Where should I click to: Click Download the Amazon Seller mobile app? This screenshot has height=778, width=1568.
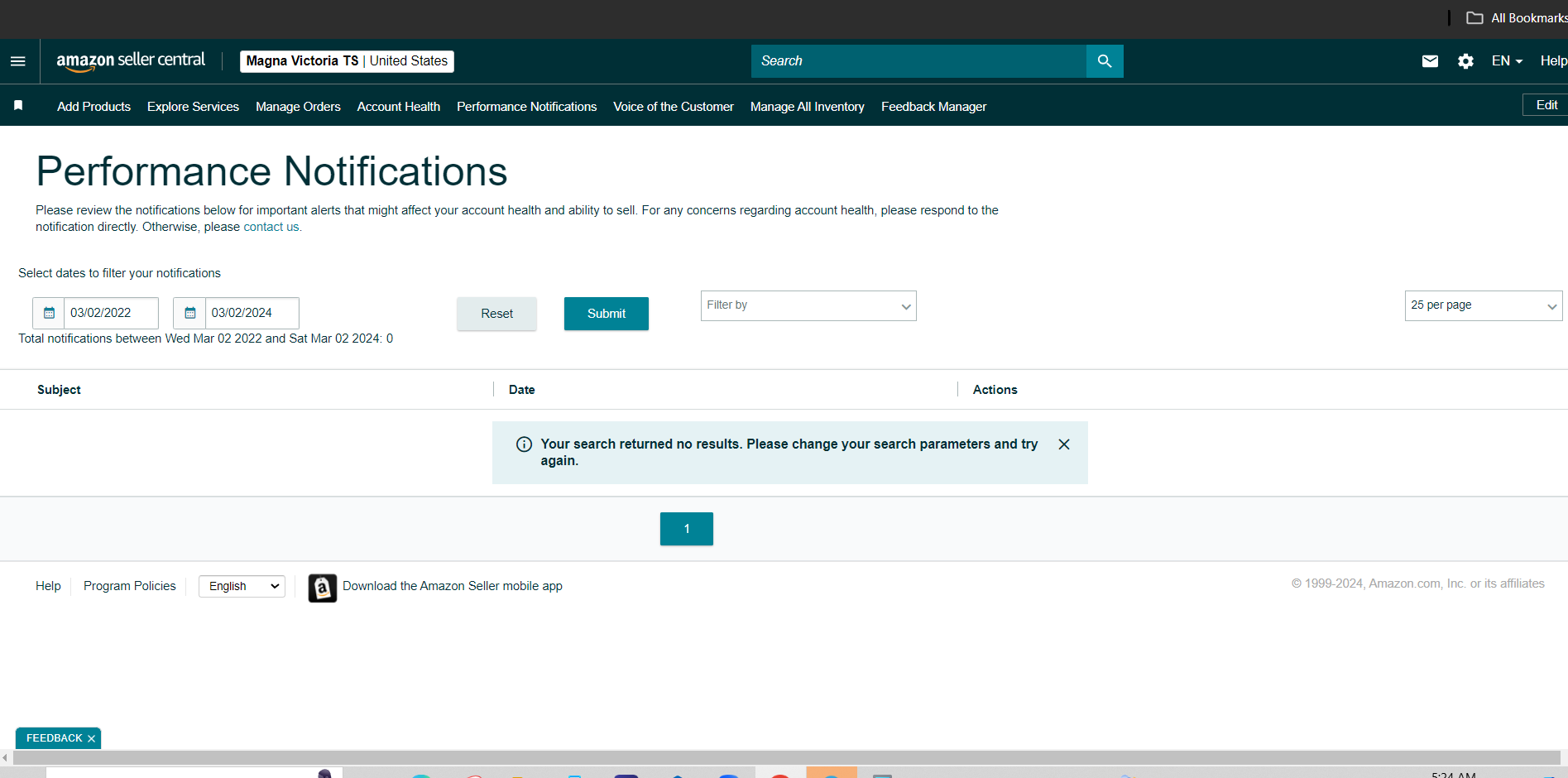(x=453, y=586)
